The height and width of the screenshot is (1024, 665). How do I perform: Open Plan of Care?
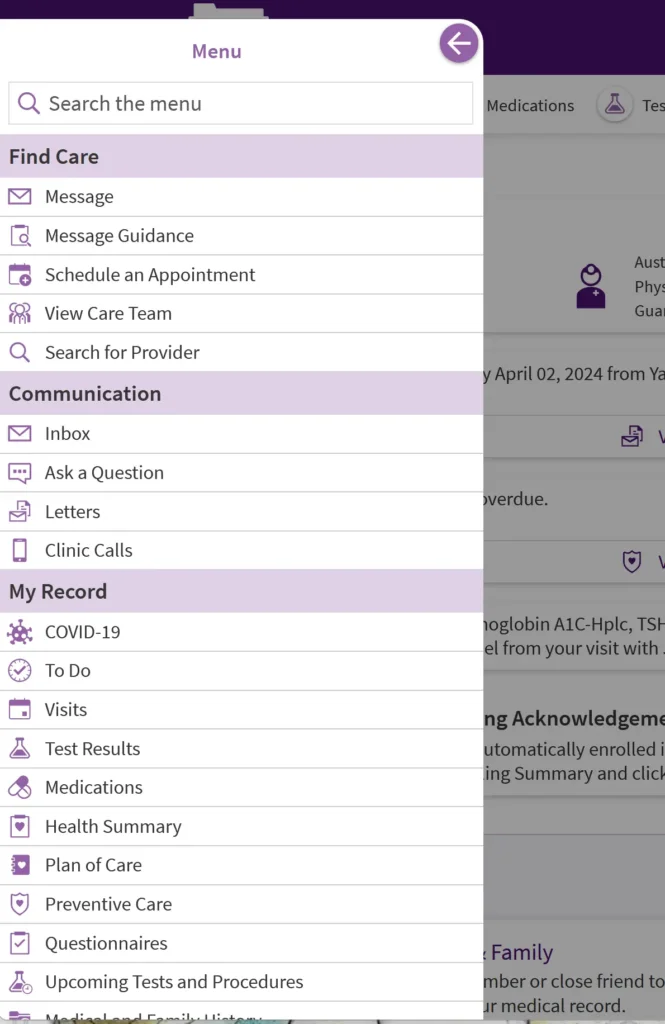point(242,865)
